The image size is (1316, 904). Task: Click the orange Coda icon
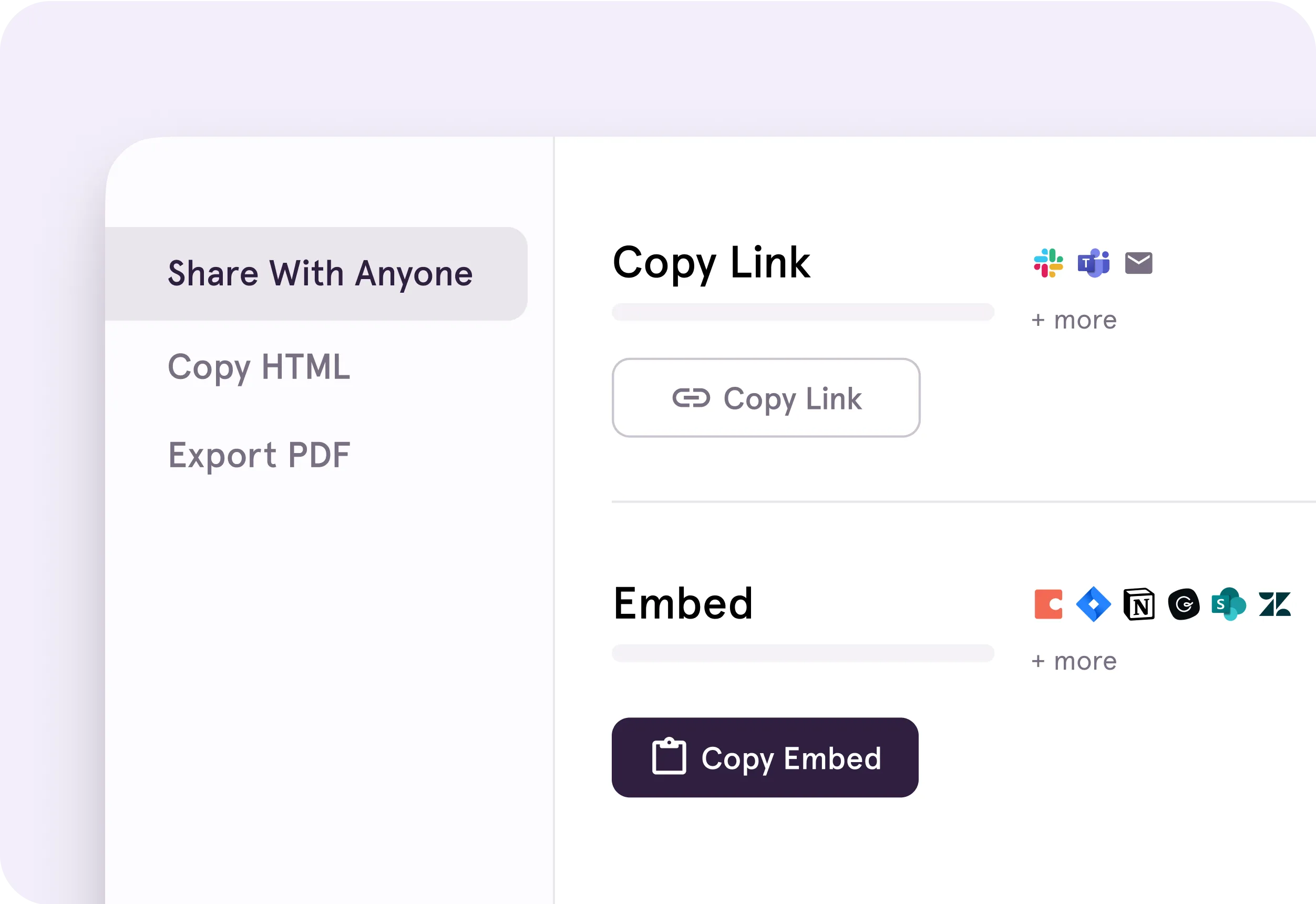click(1048, 604)
